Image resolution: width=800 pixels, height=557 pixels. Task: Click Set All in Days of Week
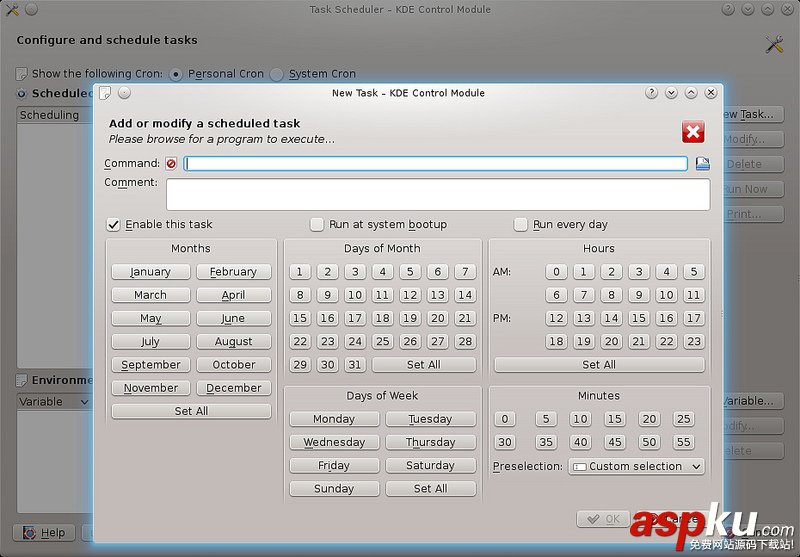(431, 489)
